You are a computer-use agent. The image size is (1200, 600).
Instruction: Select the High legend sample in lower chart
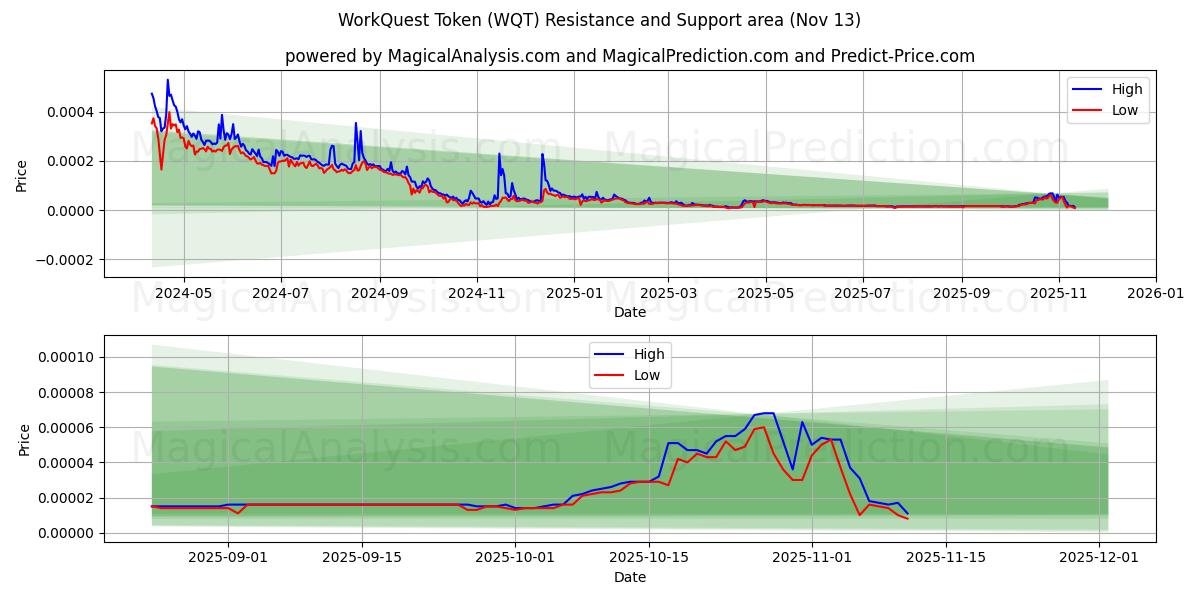pyautogui.click(x=608, y=353)
